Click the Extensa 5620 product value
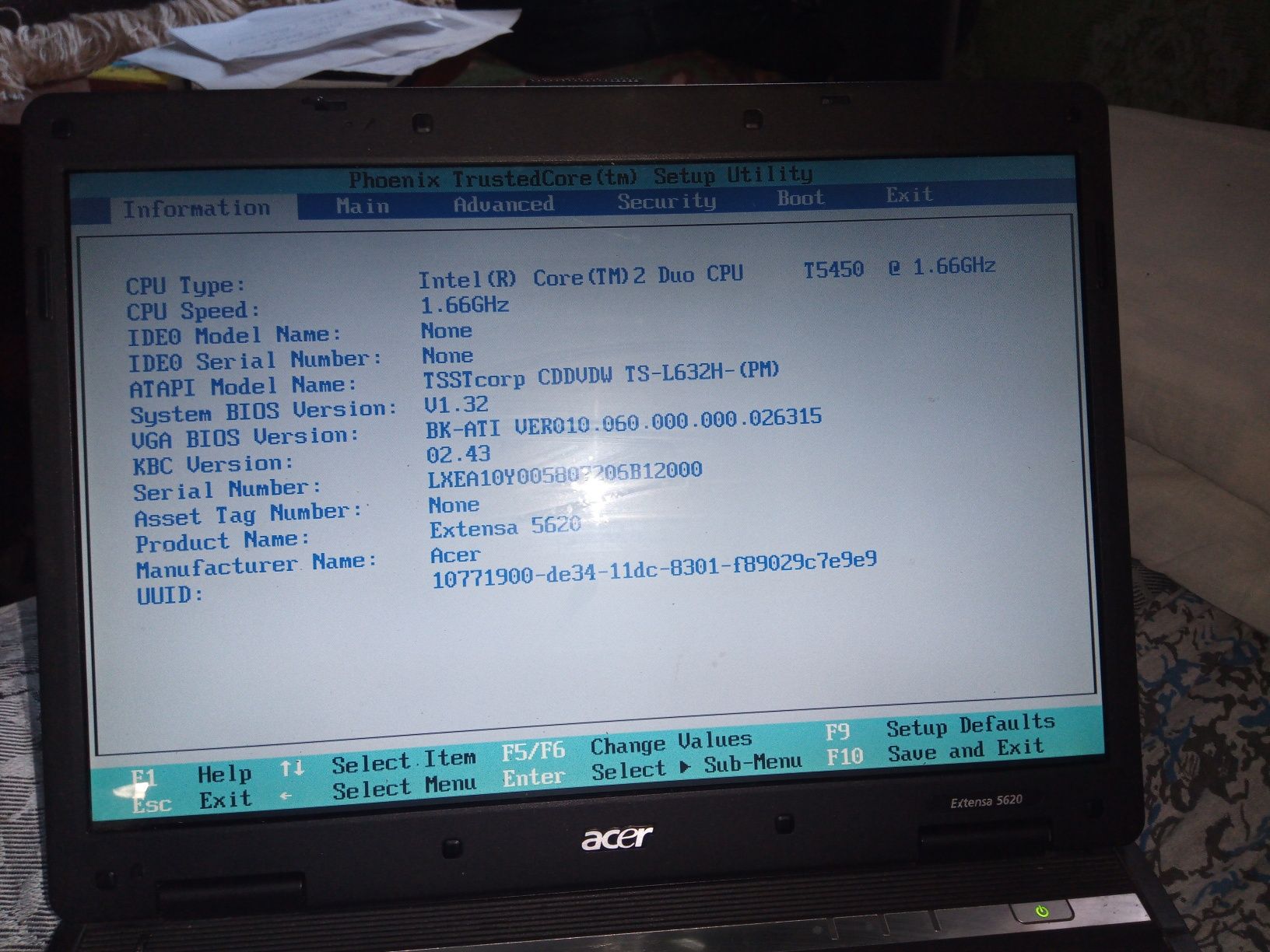 506,528
